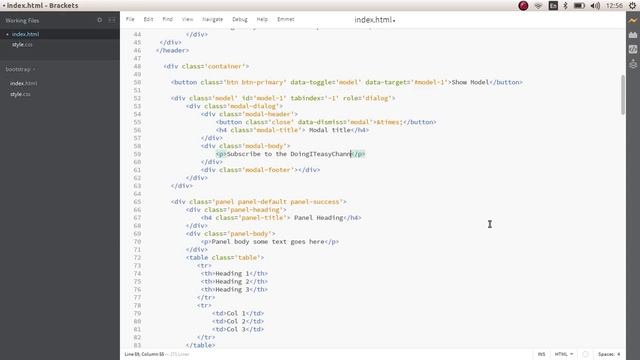
Task: Expand the bootstrap project dropdown
Action: 20,69
